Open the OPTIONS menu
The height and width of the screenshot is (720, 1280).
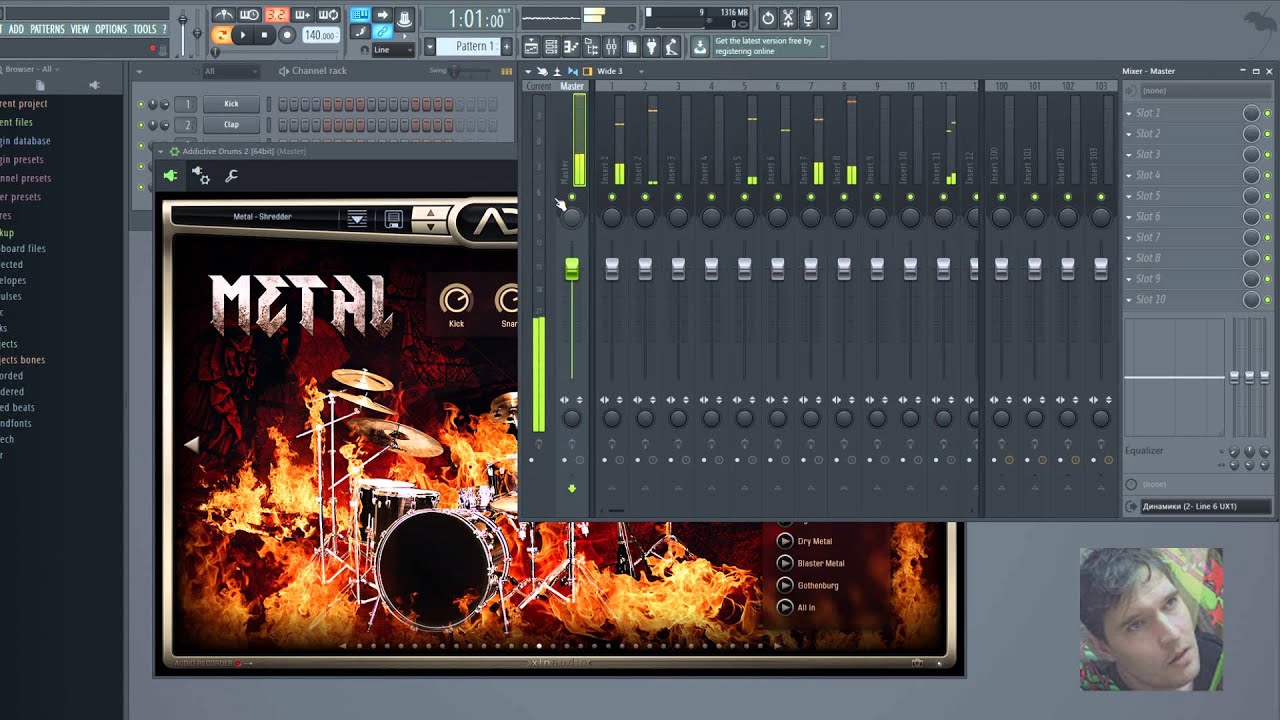[111, 29]
